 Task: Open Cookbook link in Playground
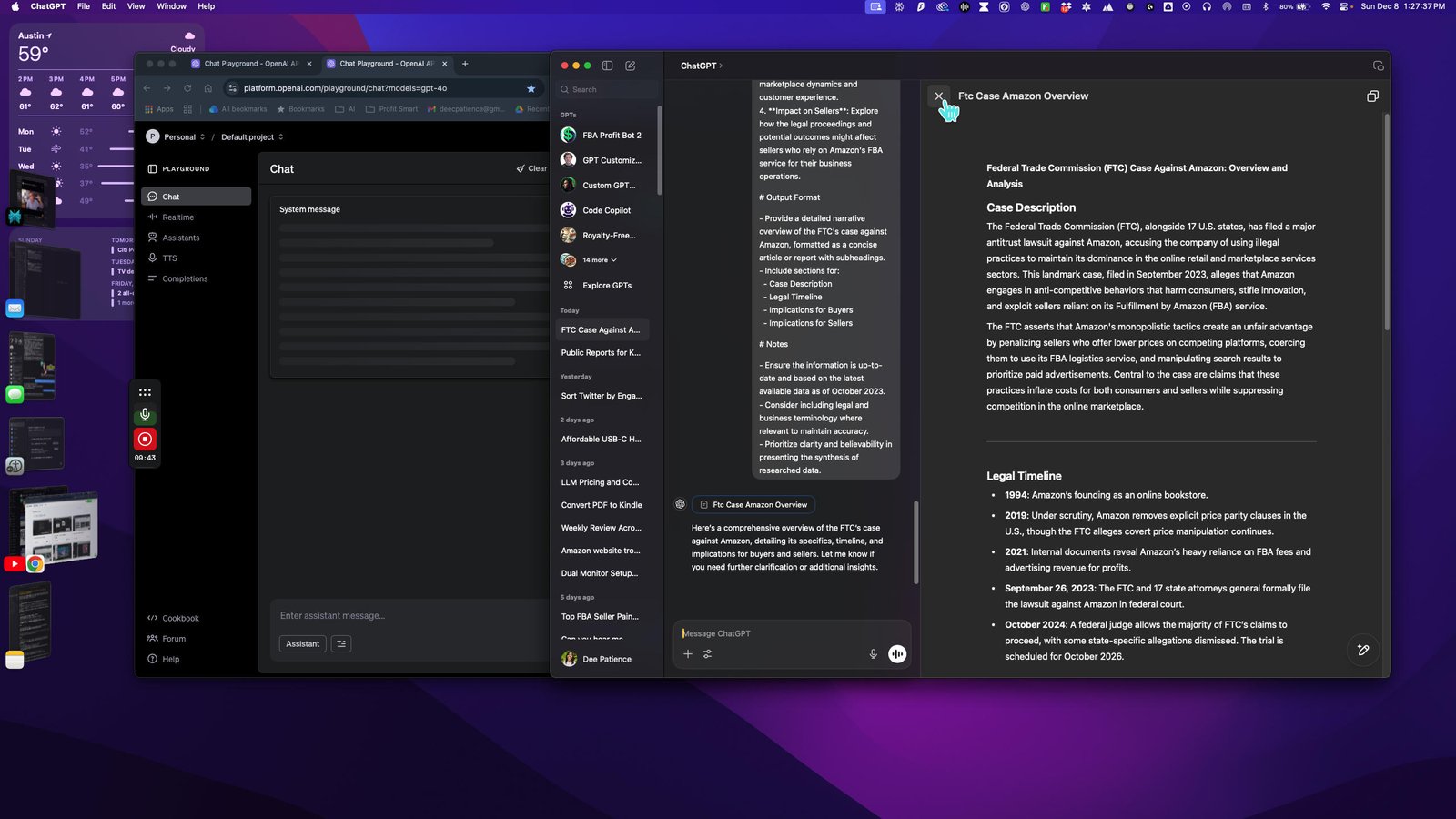(173, 618)
